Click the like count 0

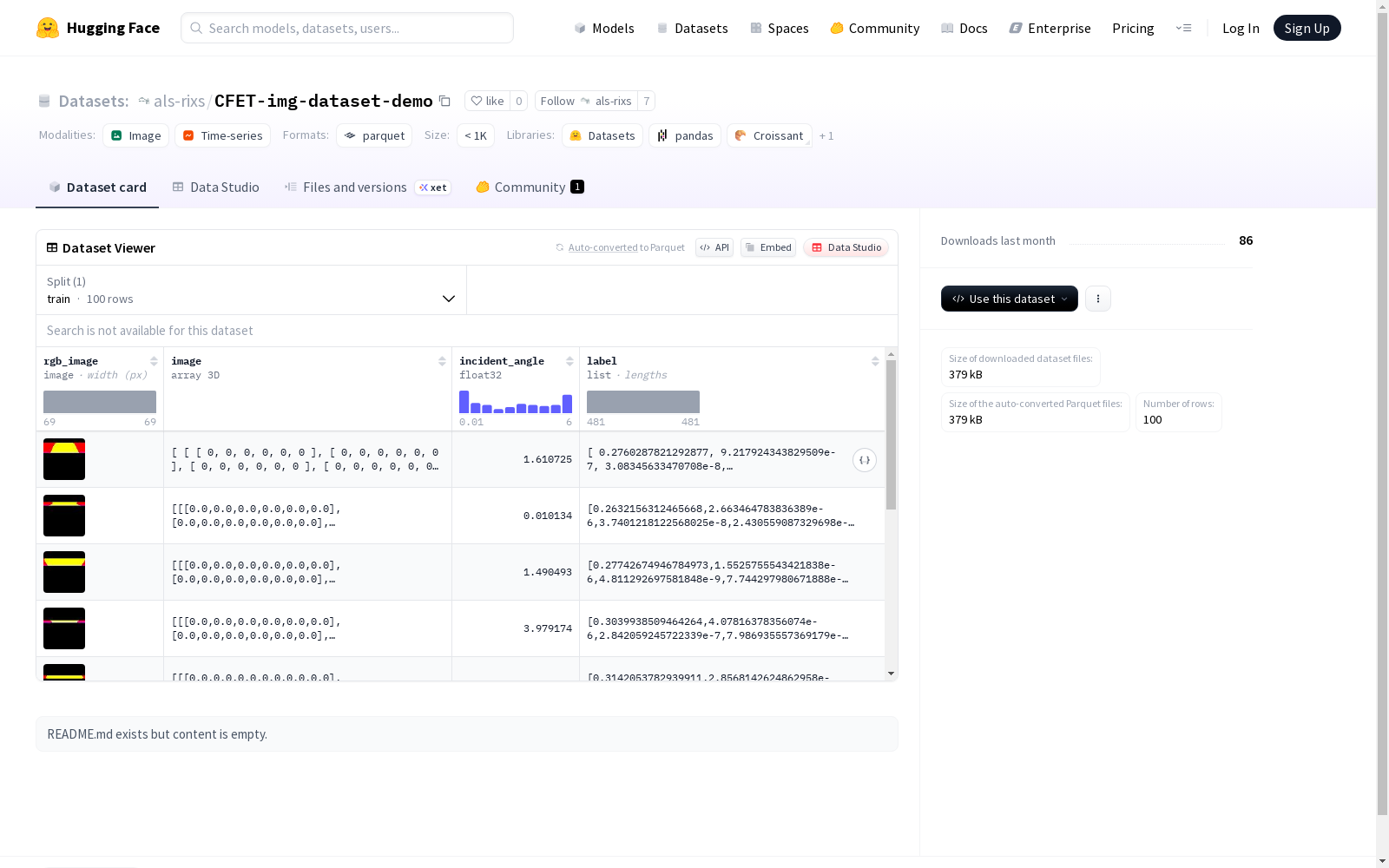519,101
